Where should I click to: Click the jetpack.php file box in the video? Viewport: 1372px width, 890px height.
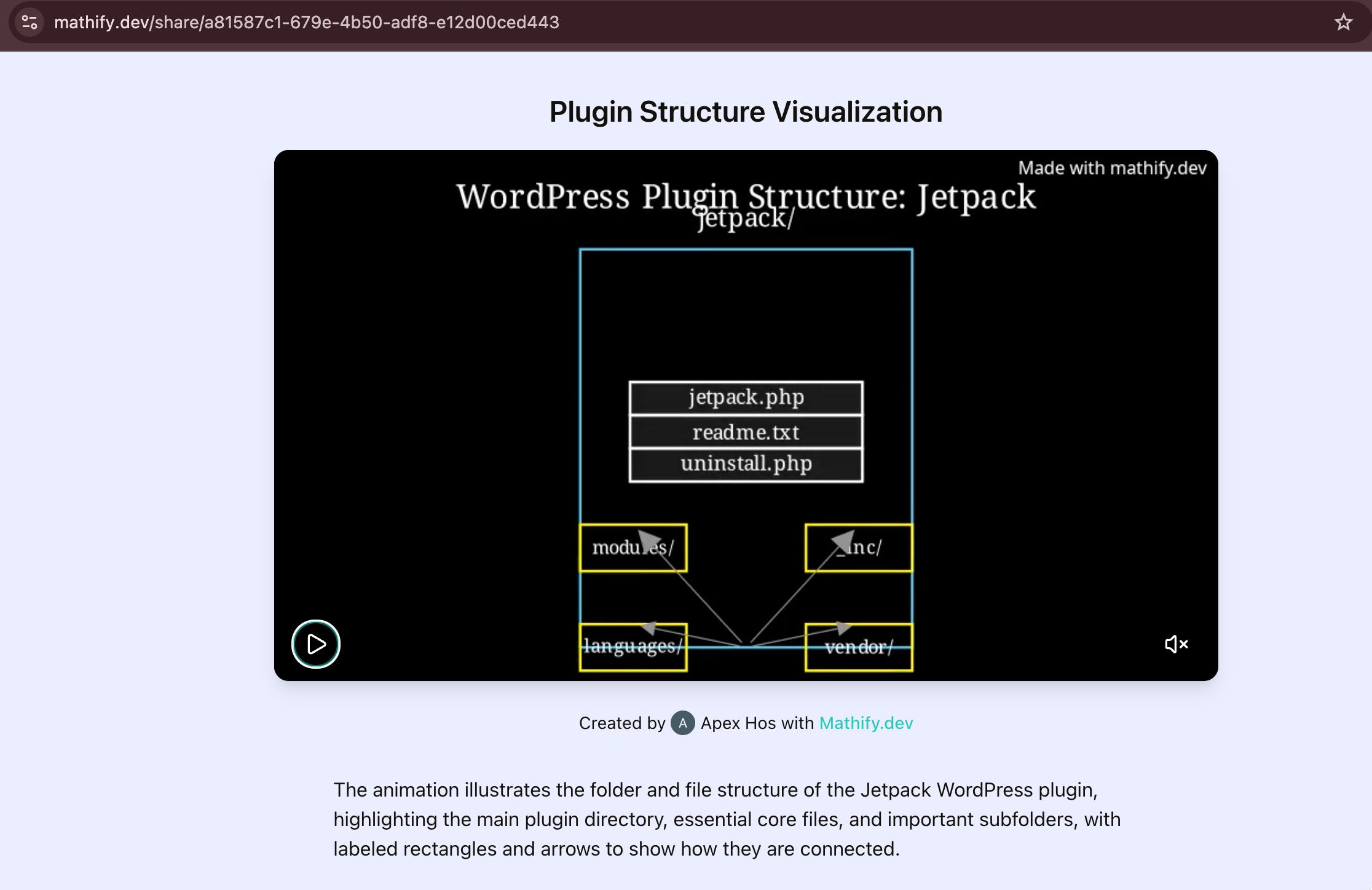click(x=746, y=397)
